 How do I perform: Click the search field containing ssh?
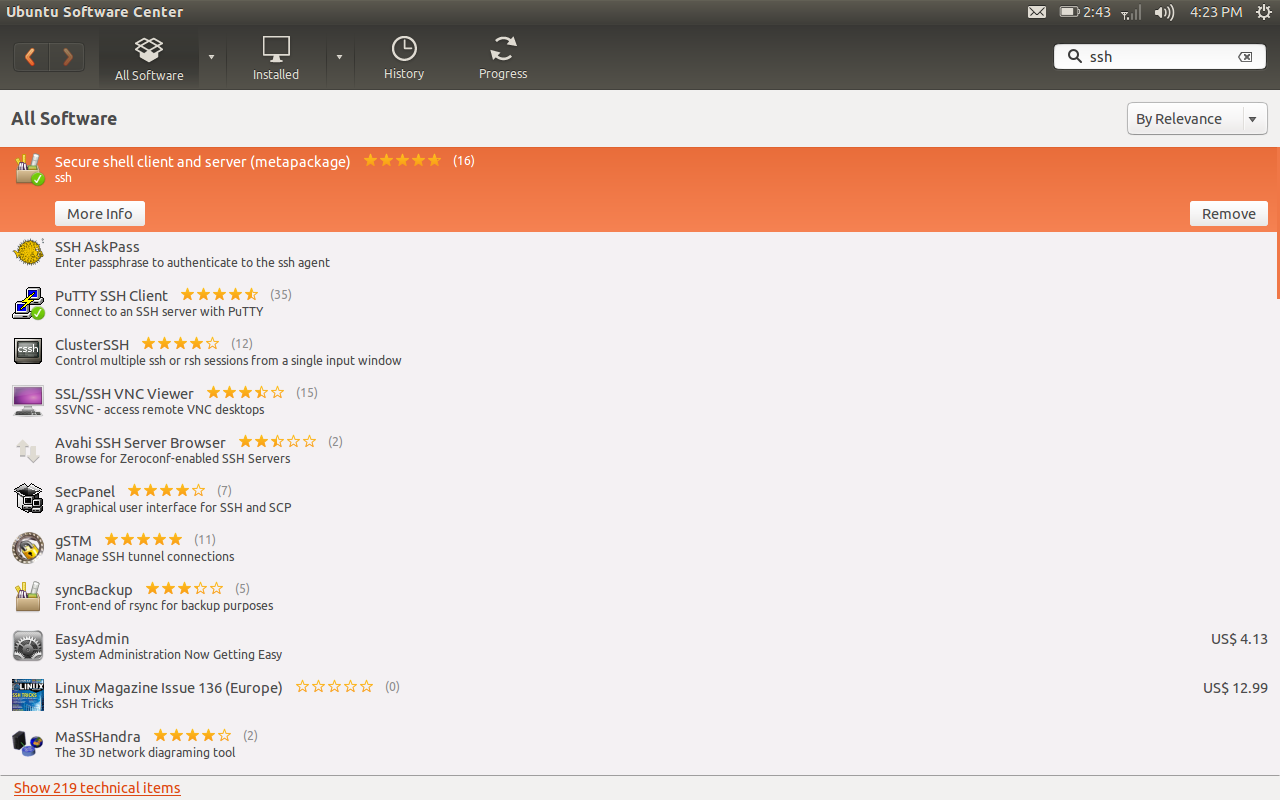click(x=1160, y=57)
